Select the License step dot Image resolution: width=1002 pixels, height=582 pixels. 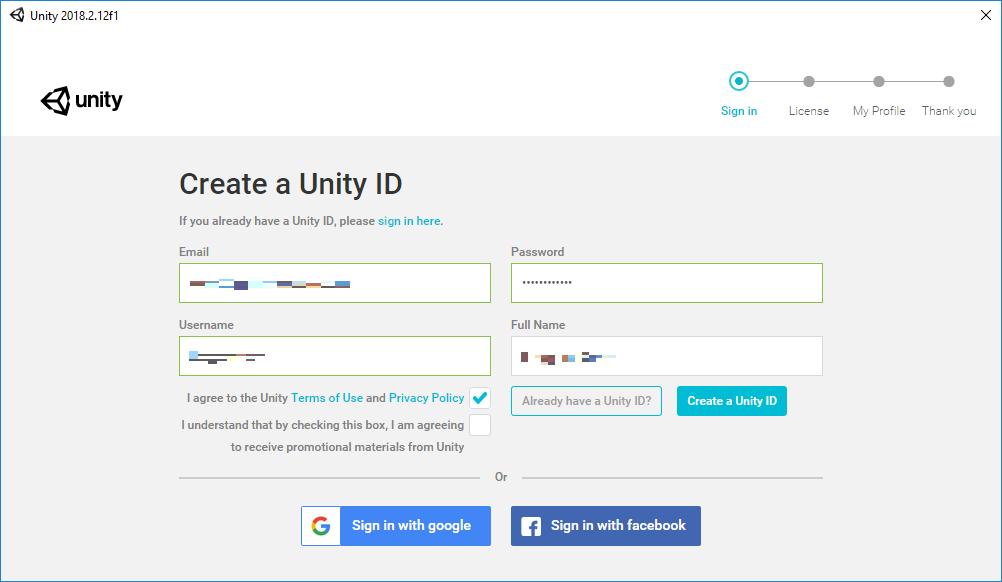coord(809,81)
